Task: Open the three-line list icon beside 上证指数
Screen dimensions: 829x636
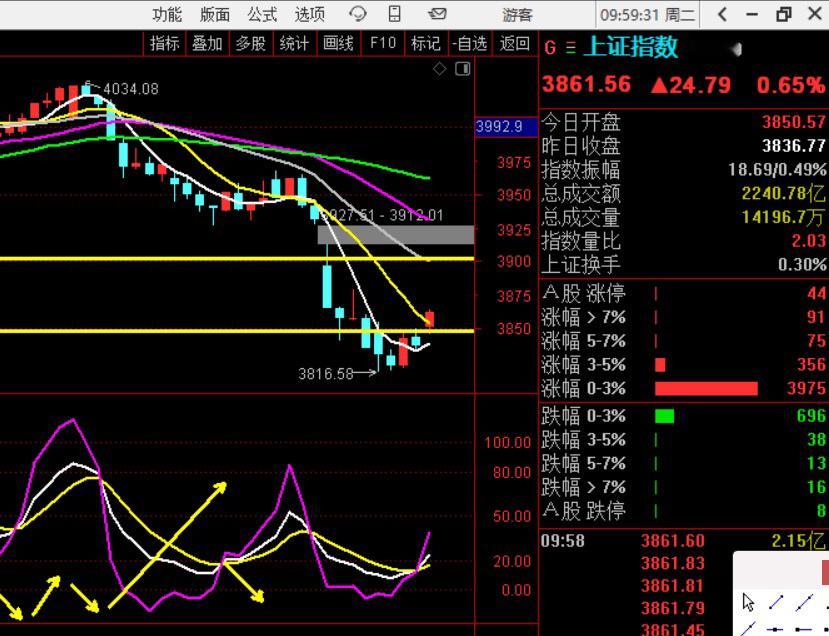Action: (570, 48)
